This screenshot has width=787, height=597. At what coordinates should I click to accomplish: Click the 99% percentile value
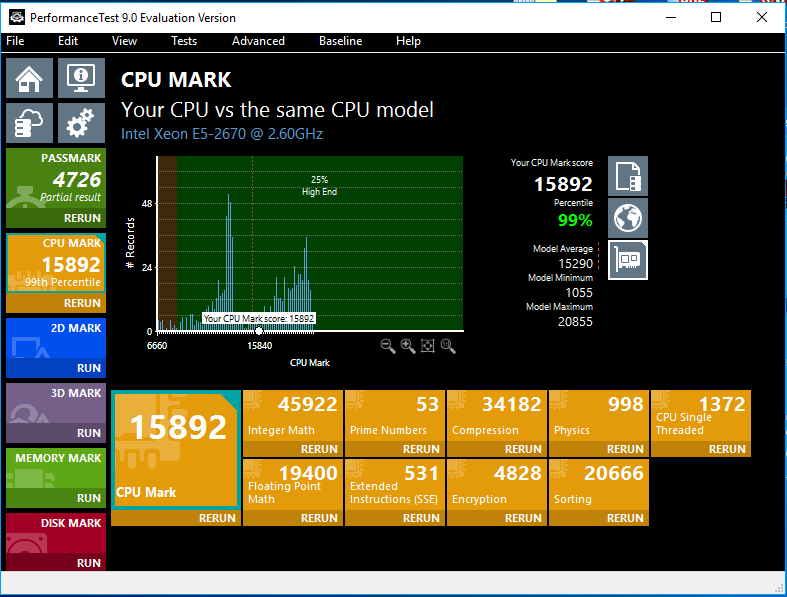pyautogui.click(x=575, y=220)
